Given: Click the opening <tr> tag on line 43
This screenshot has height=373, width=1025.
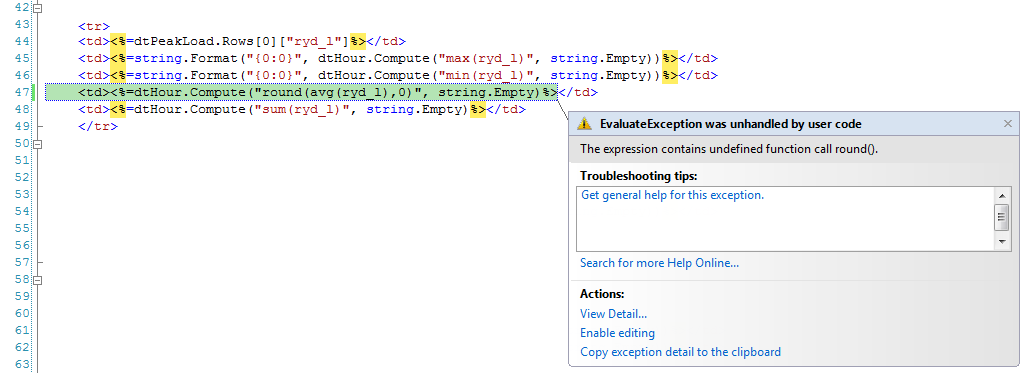Looking at the screenshot, I should tap(94, 26).
